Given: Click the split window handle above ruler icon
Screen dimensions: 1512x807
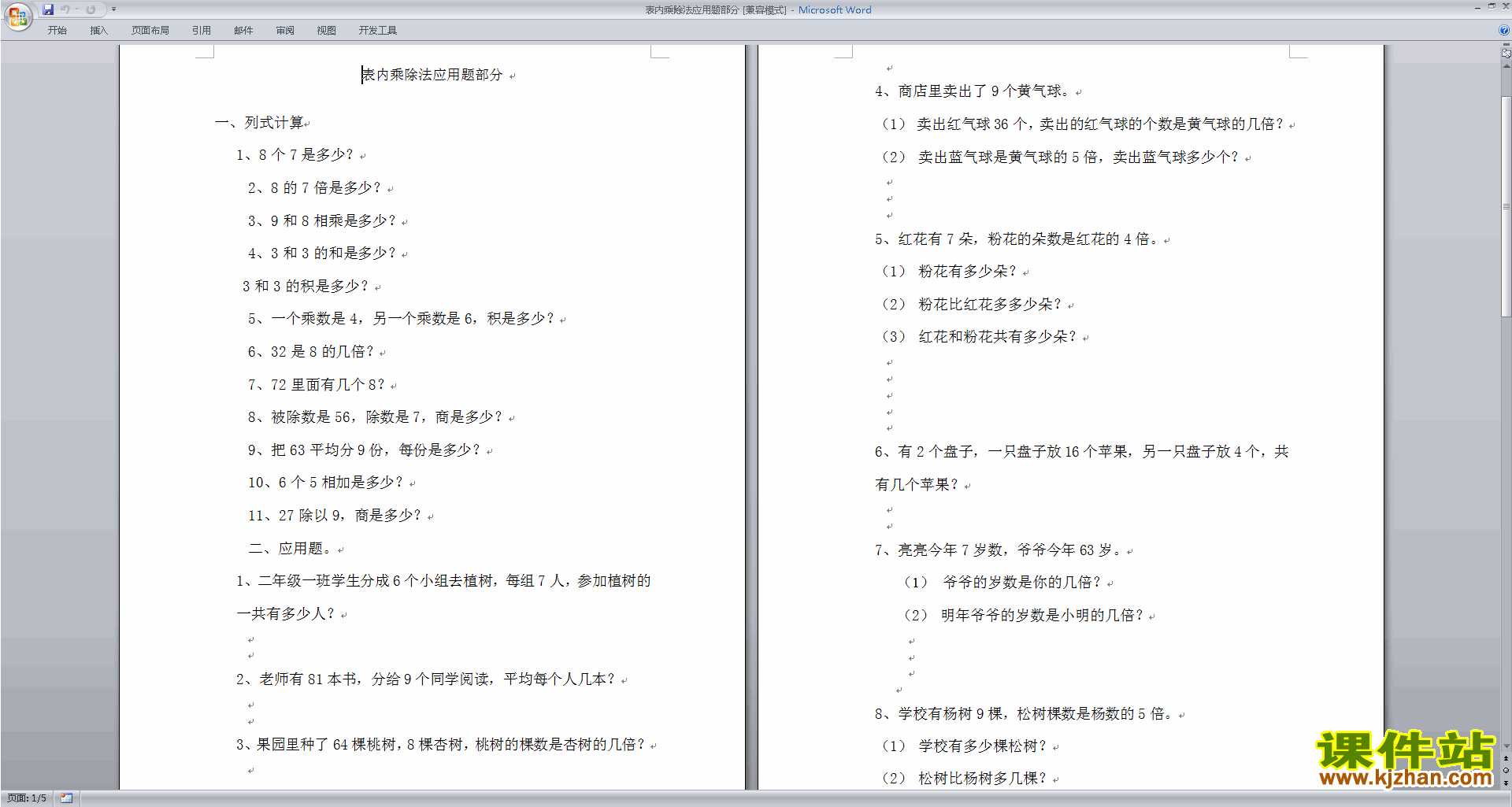Looking at the screenshot, I should (x=1506, y=46).
